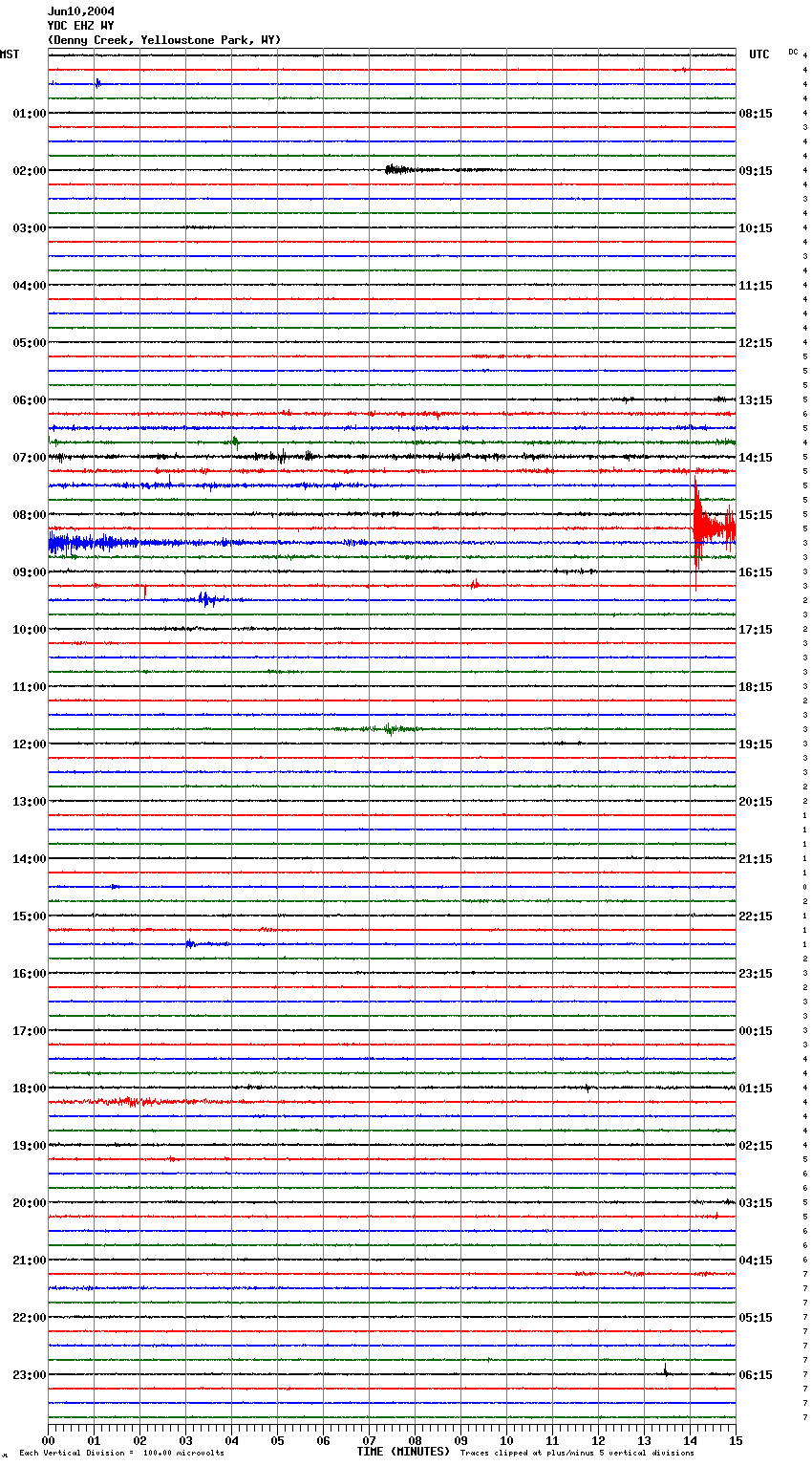
Task: Click the 06:15 UTC time label
Action: tap(756, 1375)
